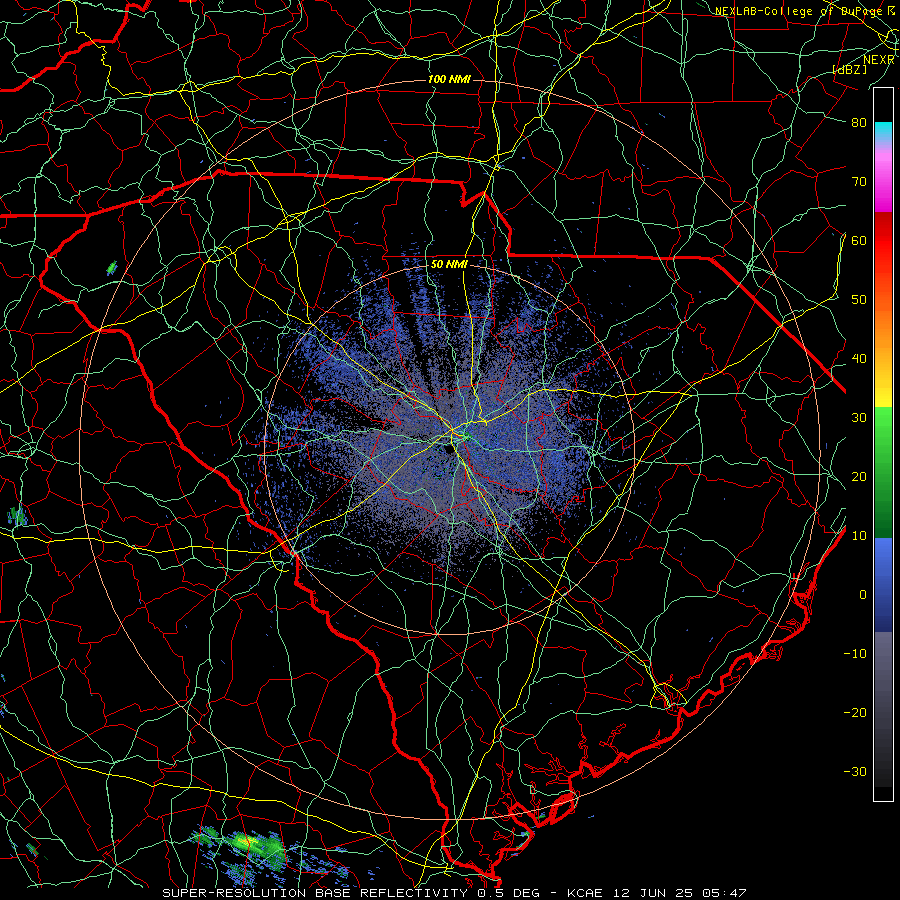
Task: Click the [dBZ] unit label above scale
Action: point(850,69)
